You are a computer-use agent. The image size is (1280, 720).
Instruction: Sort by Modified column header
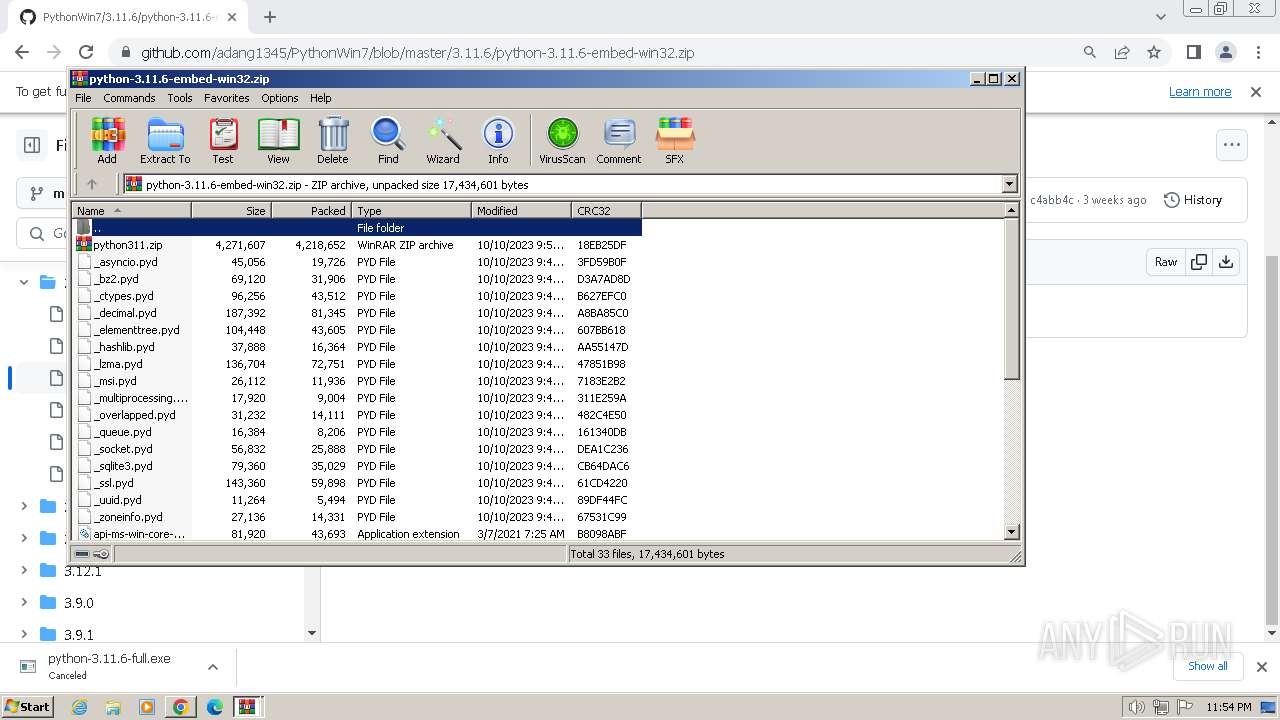point(521,210)
